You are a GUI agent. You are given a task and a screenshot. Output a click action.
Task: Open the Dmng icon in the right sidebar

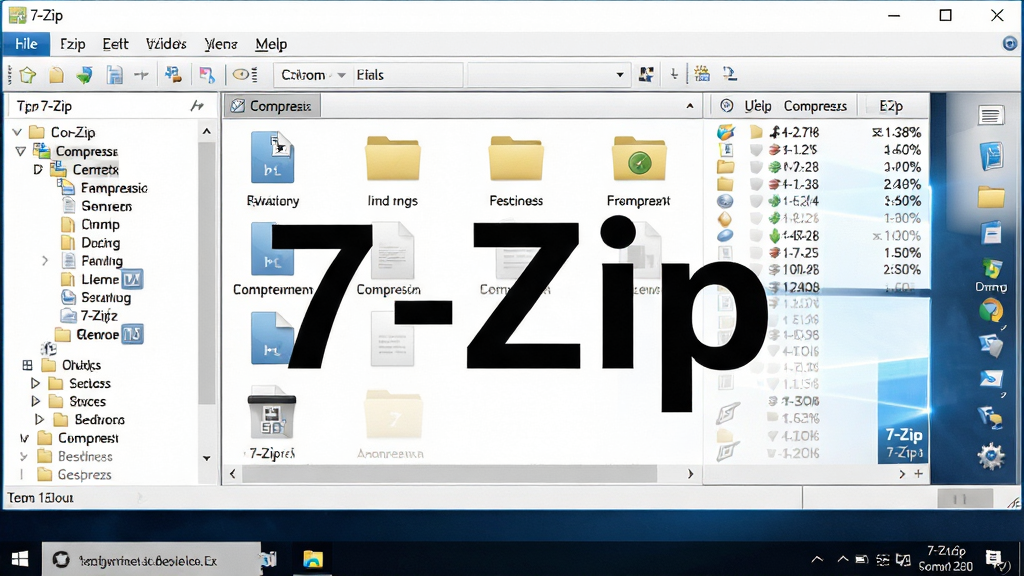point(991,274)
